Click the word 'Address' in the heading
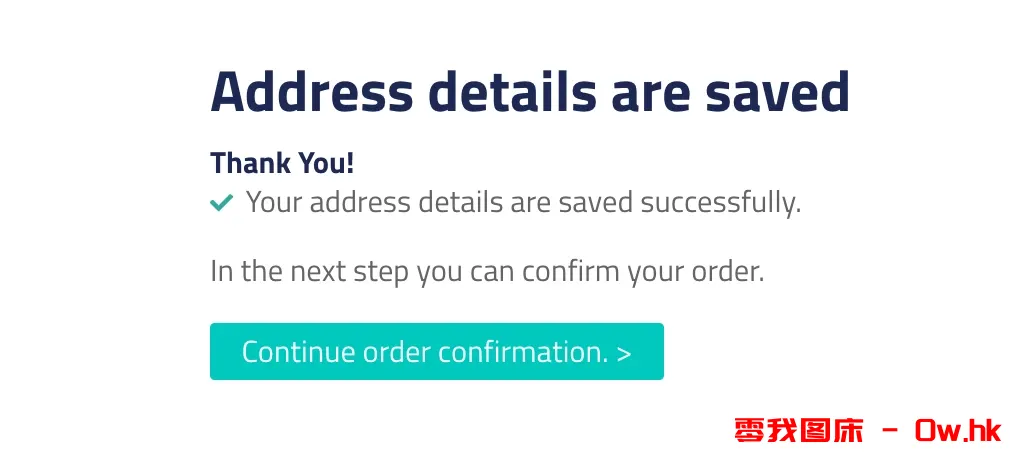The image size is (1010, 452). 311,93
